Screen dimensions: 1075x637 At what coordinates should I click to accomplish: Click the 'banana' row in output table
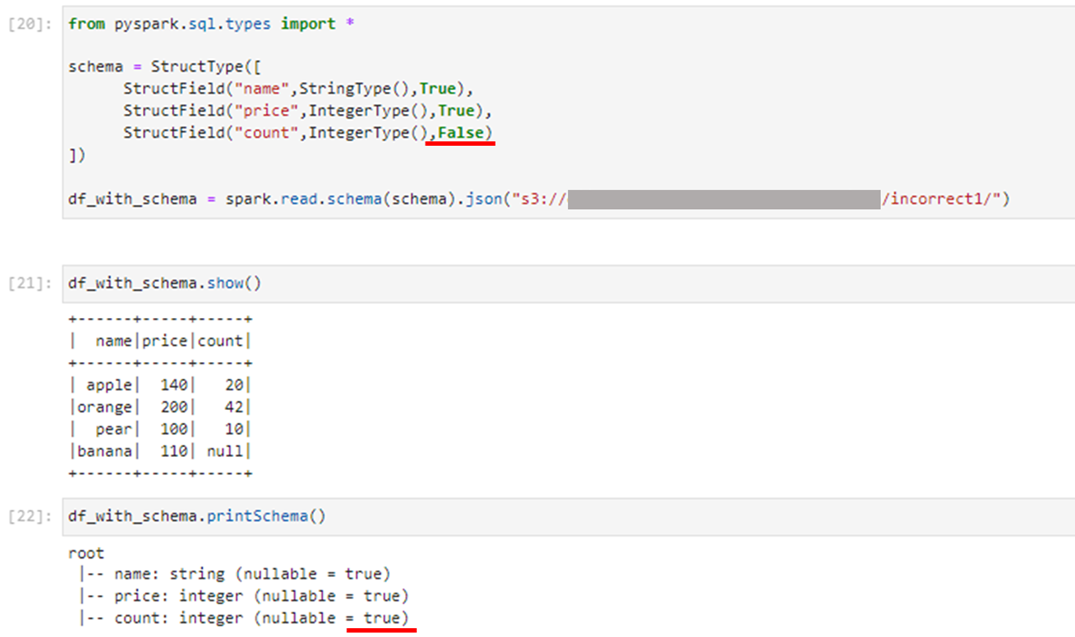[x=160, y=451]
